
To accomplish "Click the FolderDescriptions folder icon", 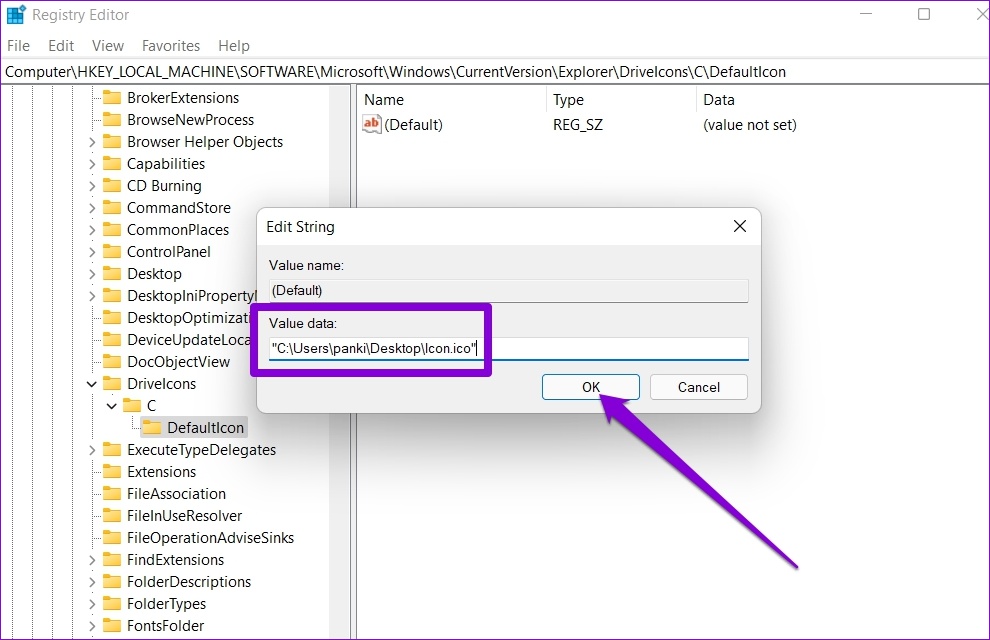I will point(112,581).
